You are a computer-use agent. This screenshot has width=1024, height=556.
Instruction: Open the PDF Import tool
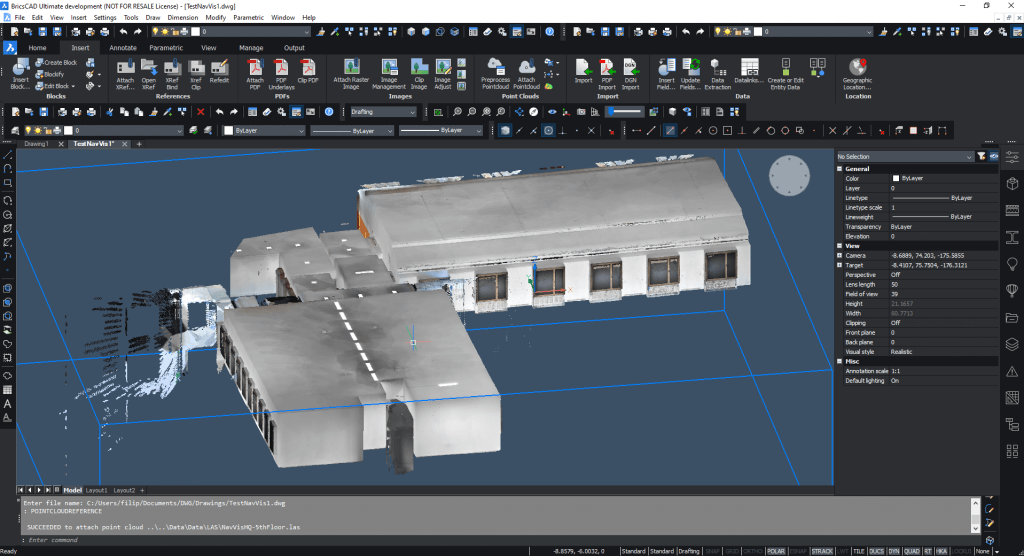(x=607, y=74)
